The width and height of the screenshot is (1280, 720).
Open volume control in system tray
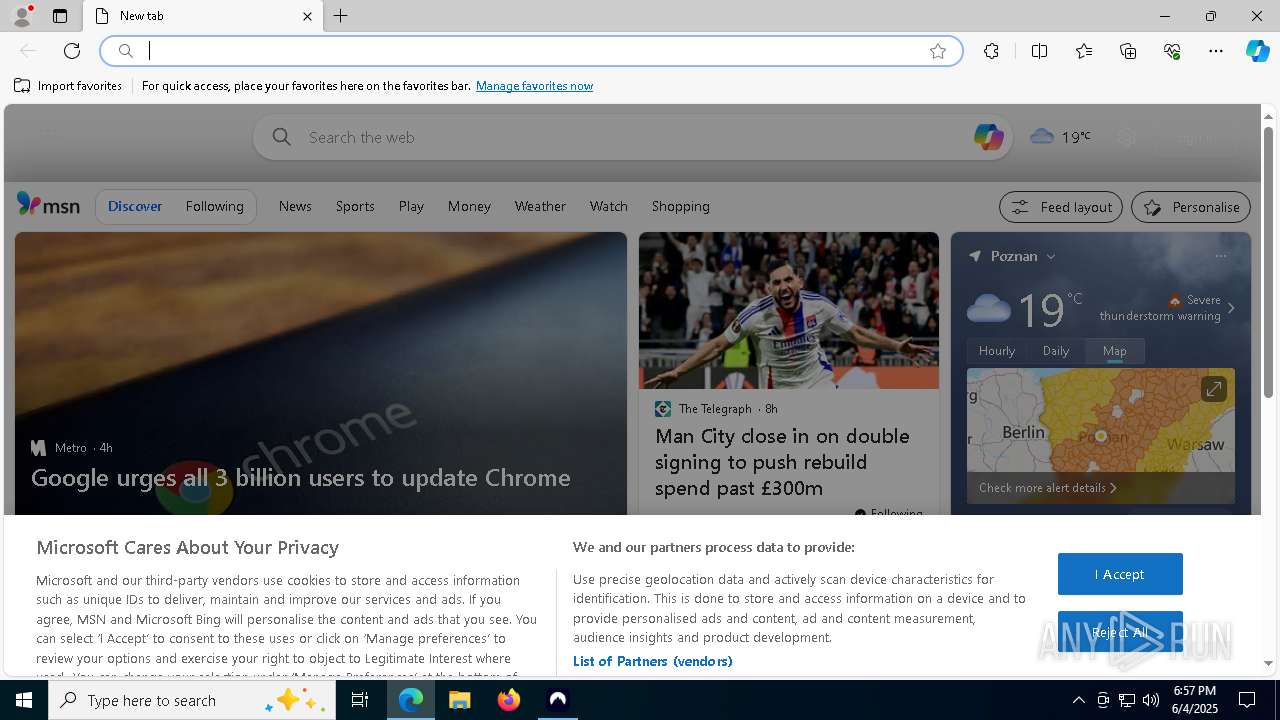[1150, 700]
